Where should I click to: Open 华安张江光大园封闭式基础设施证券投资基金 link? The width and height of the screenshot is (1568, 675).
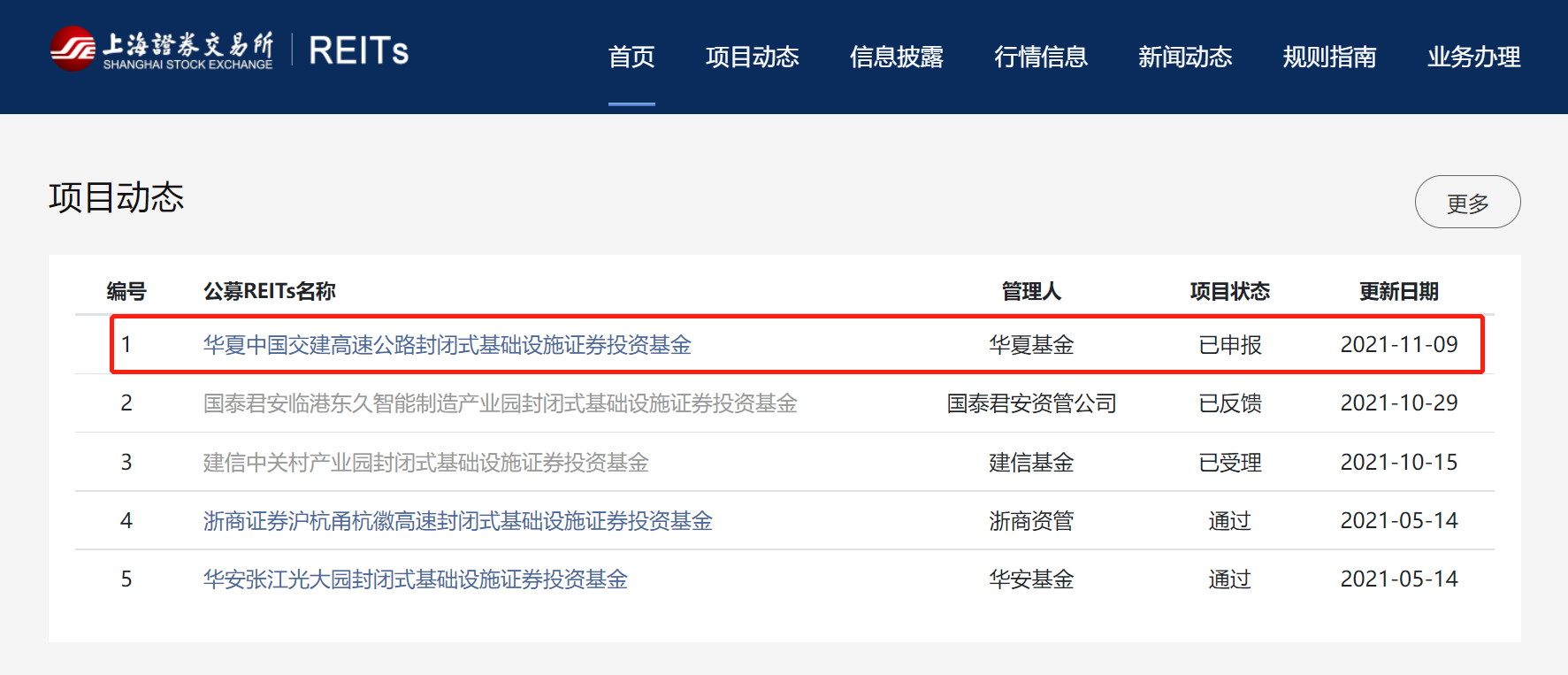[x=416, y=579]
